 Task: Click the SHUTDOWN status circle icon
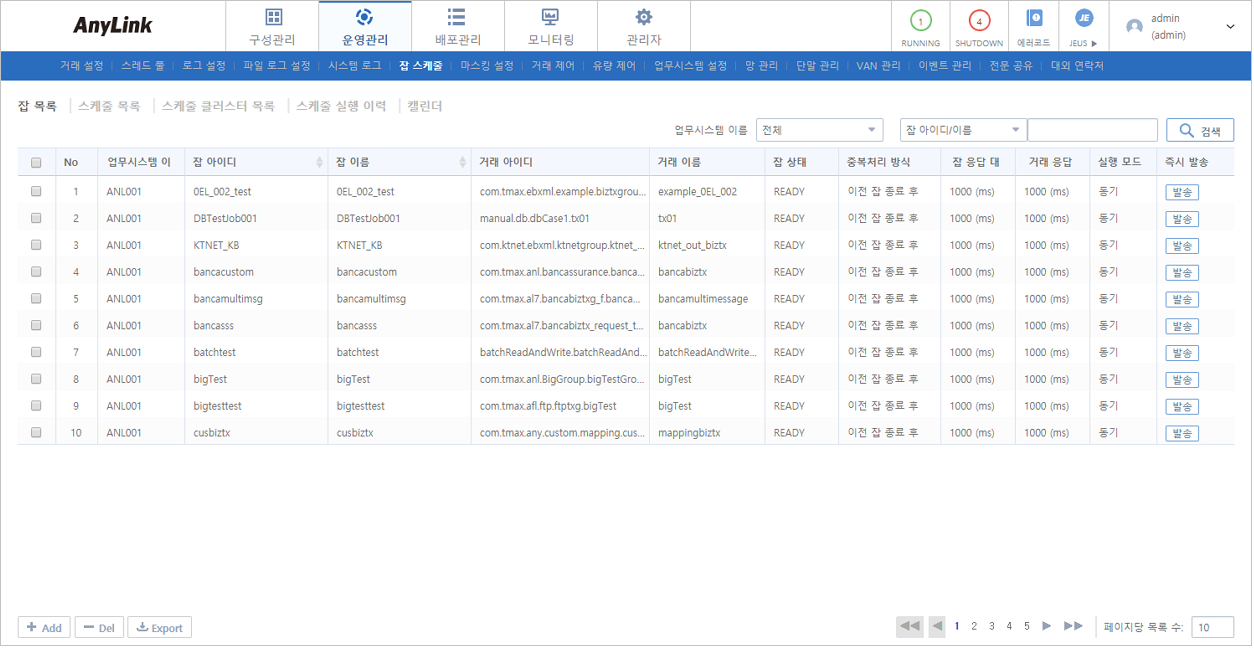(978, 21)
